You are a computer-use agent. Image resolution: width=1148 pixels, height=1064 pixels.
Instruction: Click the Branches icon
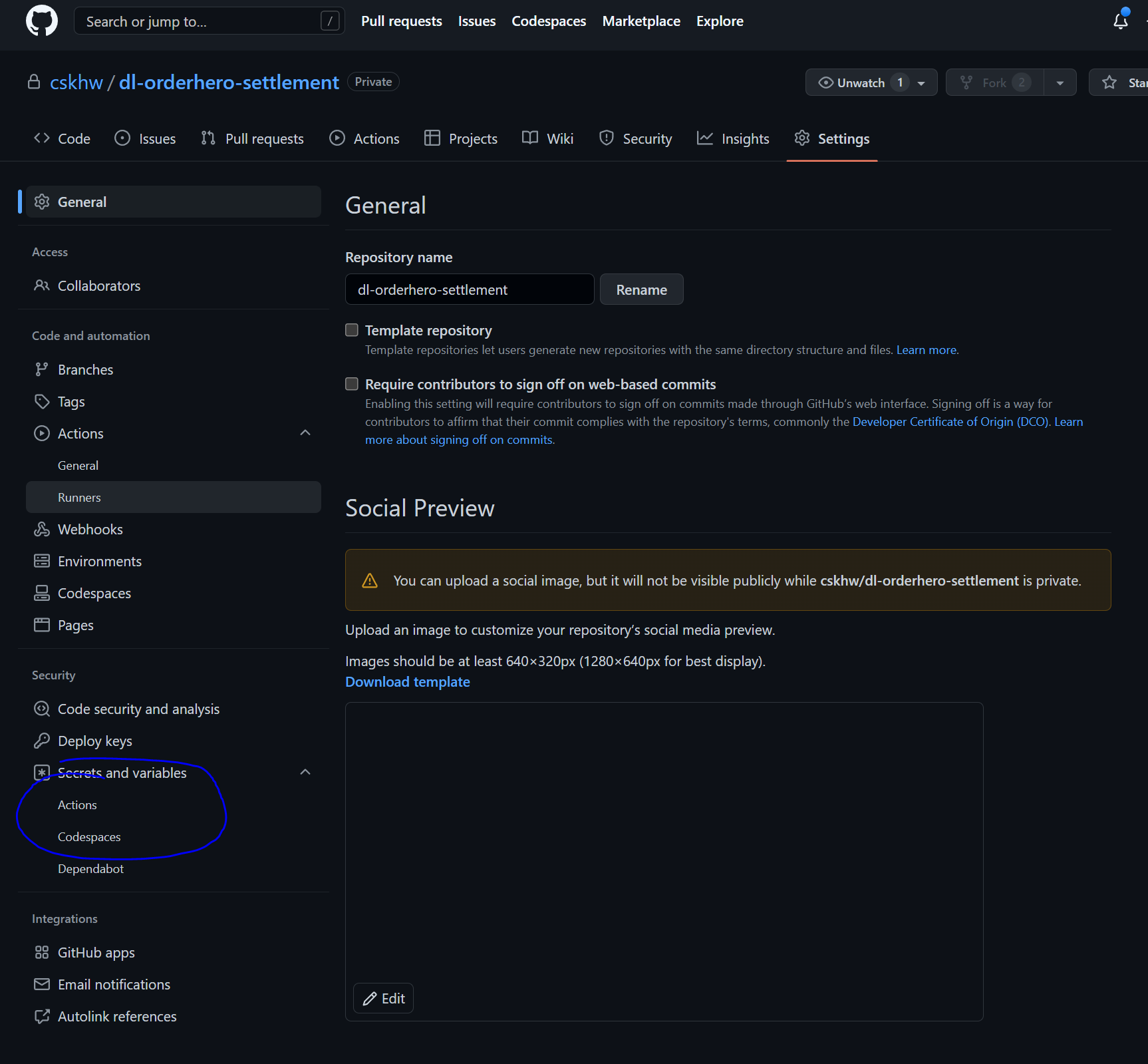pos(42,369)
